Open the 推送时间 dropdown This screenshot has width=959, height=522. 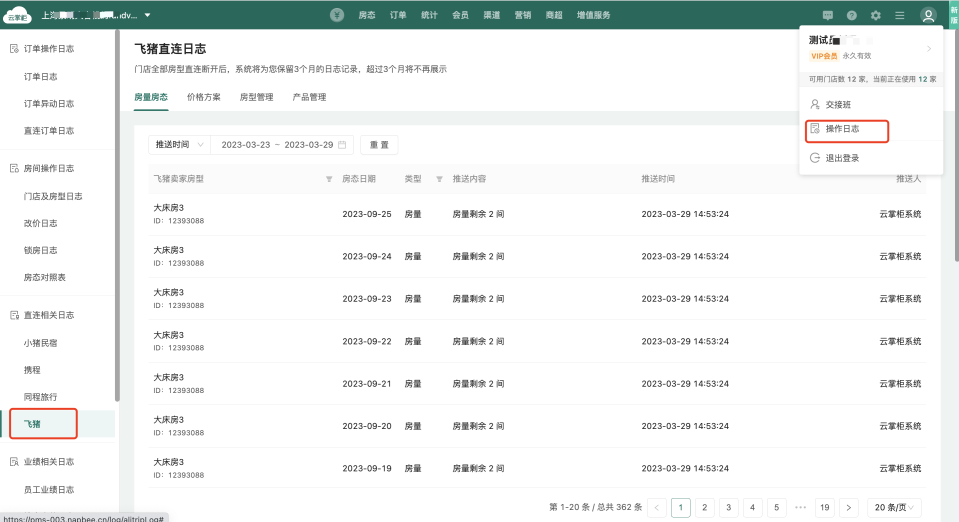(x=179, y=145)
